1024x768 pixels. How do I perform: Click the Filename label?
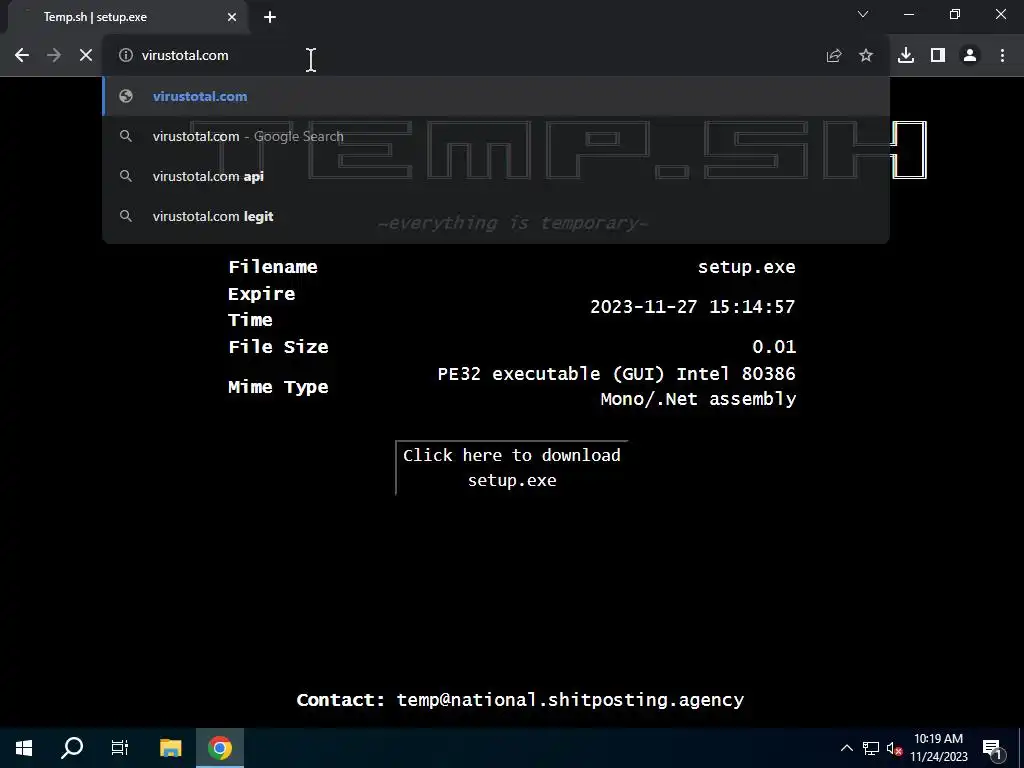[273, 267]
